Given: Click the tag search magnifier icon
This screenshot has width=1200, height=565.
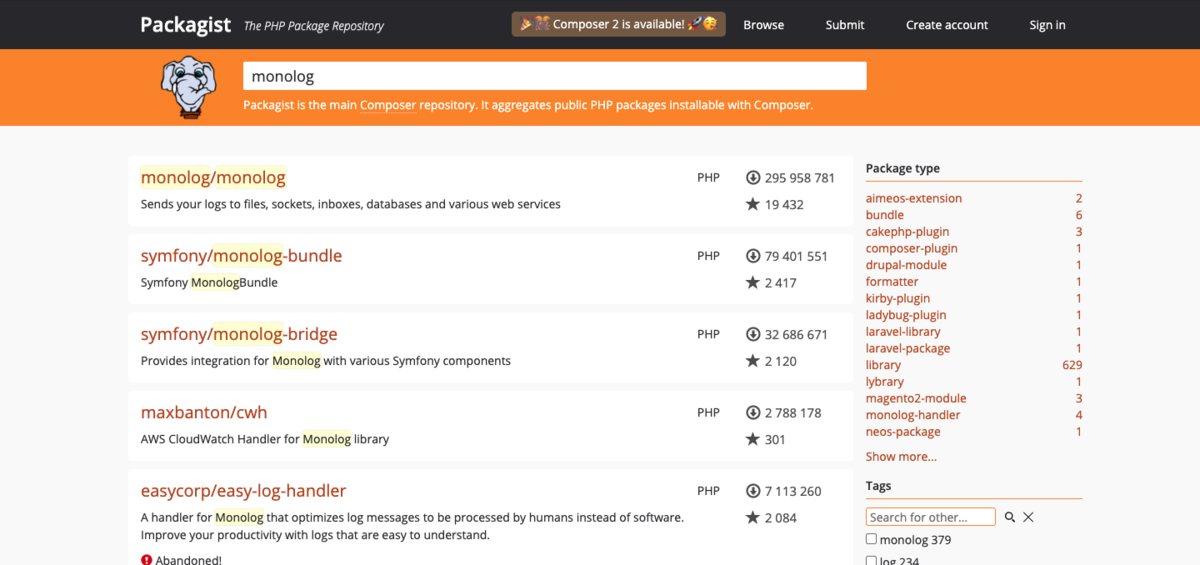Looking at the screenshot, I should pos(1010,517).
